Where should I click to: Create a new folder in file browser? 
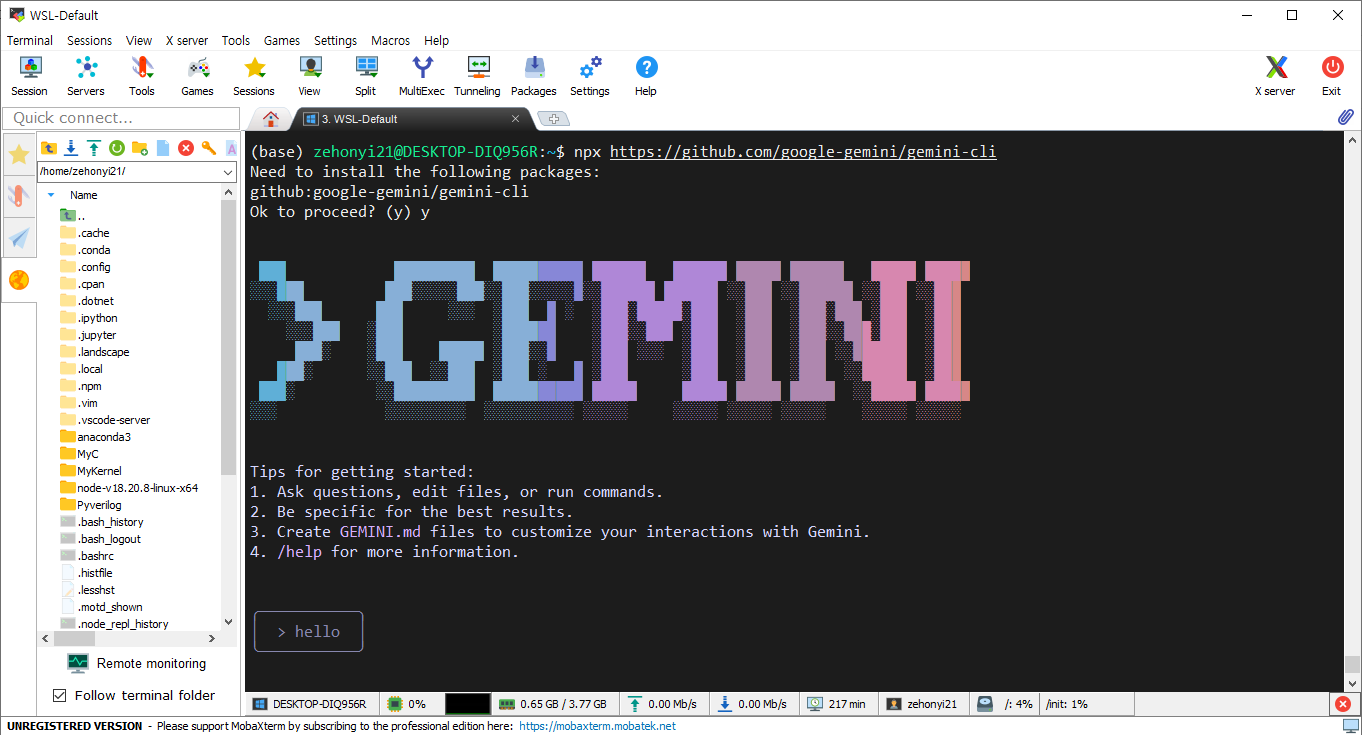click(x=140, y=148)
